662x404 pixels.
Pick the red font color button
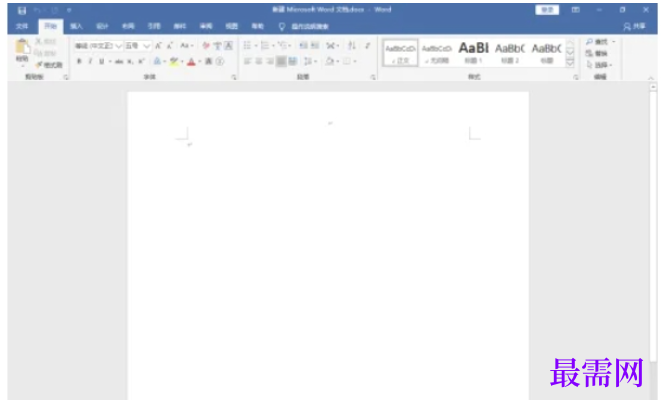tap(191, 62)
